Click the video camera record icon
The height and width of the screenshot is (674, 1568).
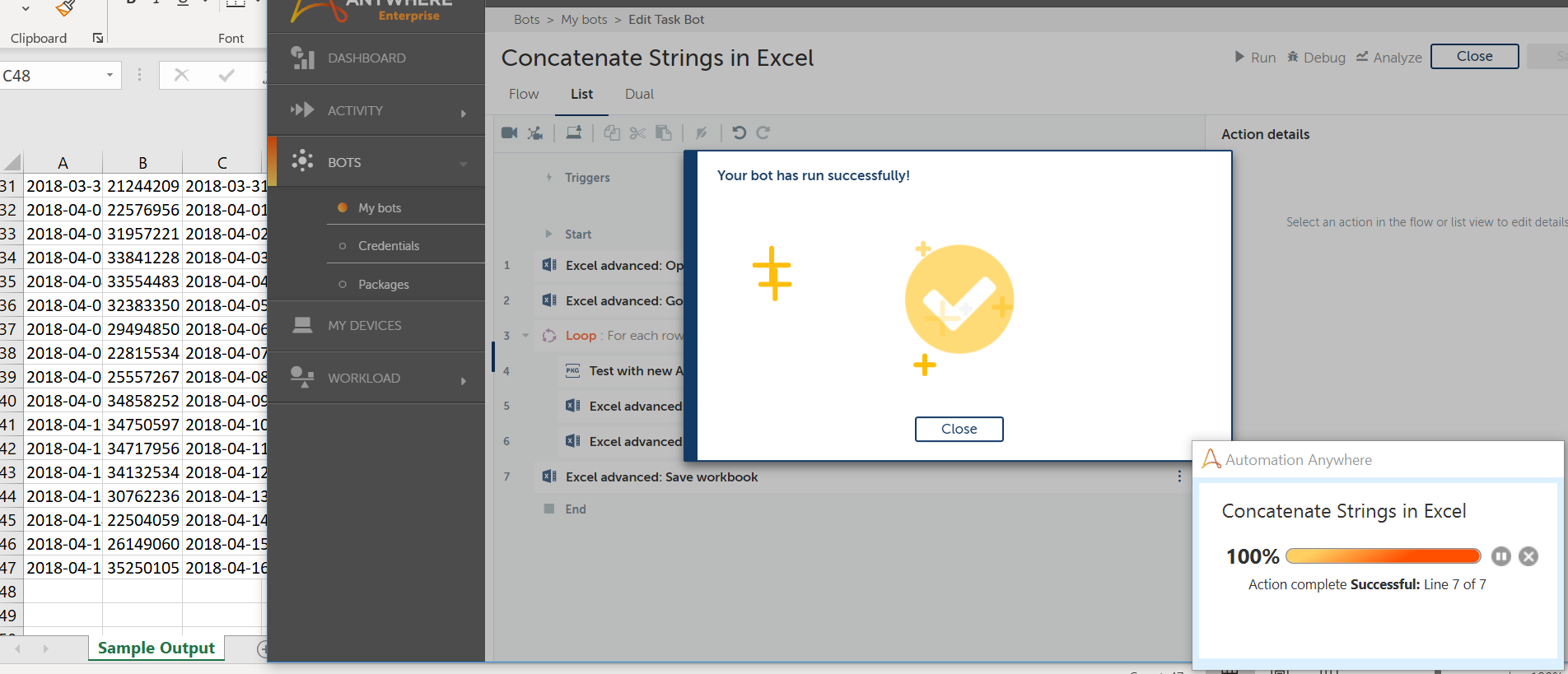[510, 132]
